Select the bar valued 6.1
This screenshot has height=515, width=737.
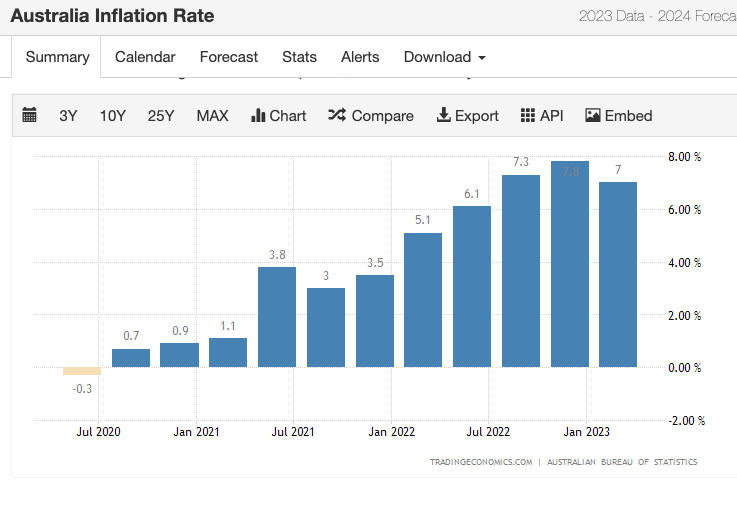point(472,287)
